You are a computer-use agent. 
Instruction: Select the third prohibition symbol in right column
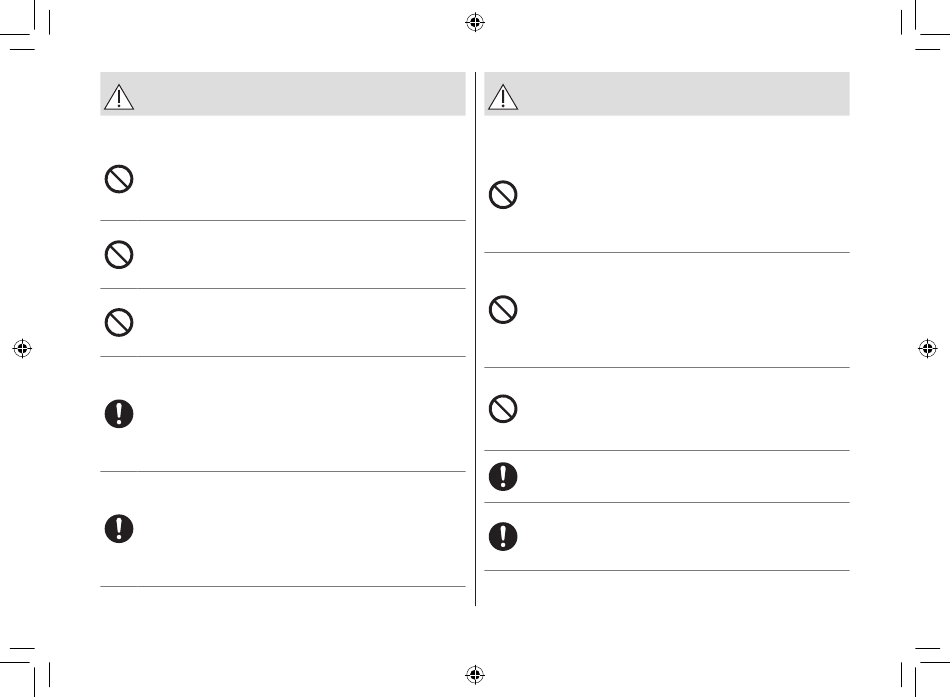(503, 409)
